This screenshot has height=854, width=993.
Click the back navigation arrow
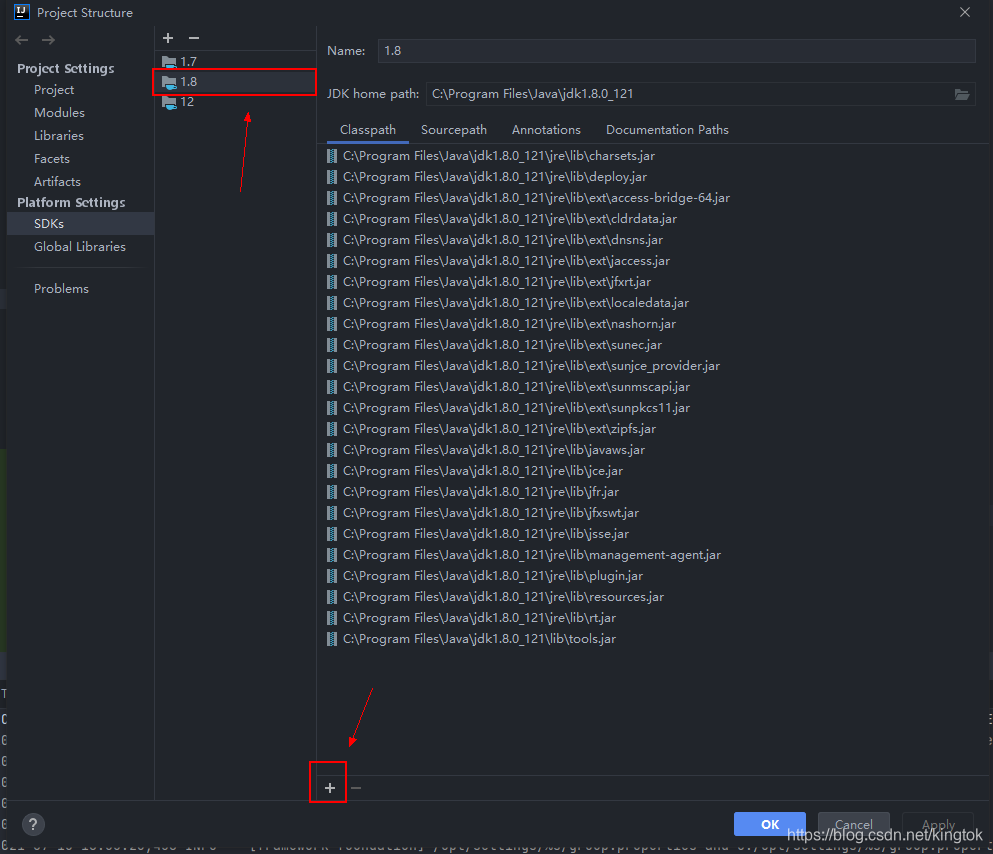pyautogui.click(x=22, y=40)
